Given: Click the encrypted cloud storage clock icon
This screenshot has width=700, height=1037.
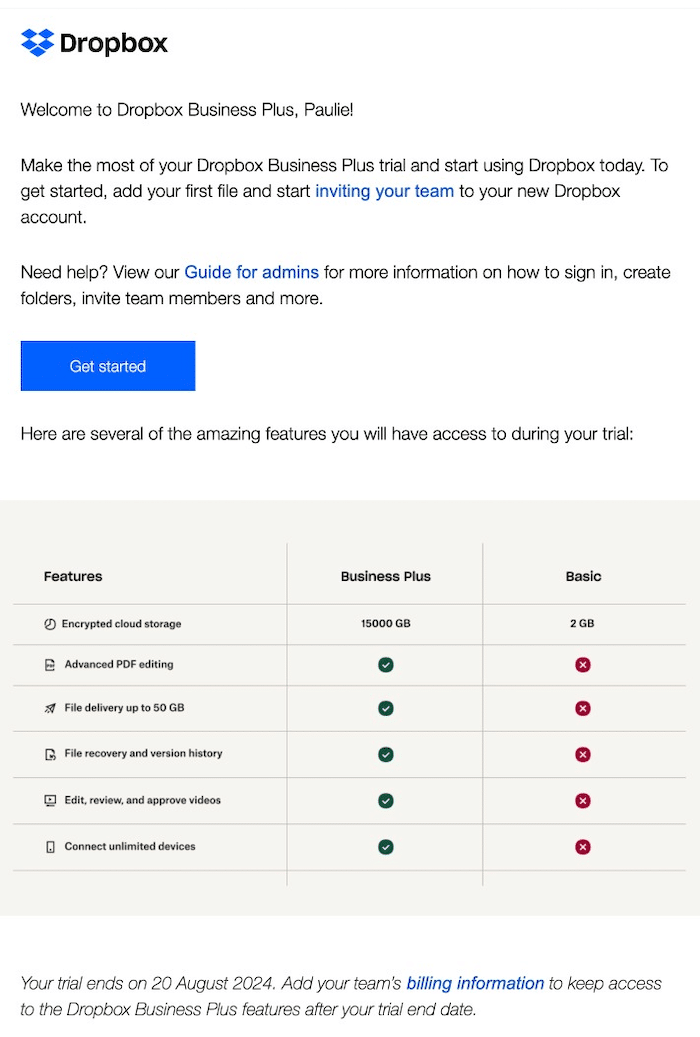Looking at the screenshot, I should click(49, 623).
